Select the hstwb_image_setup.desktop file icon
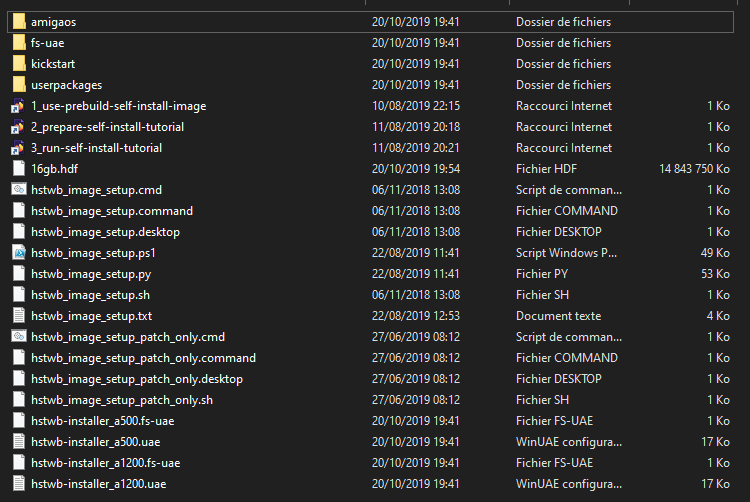750x502 pixels. [19, 231]
